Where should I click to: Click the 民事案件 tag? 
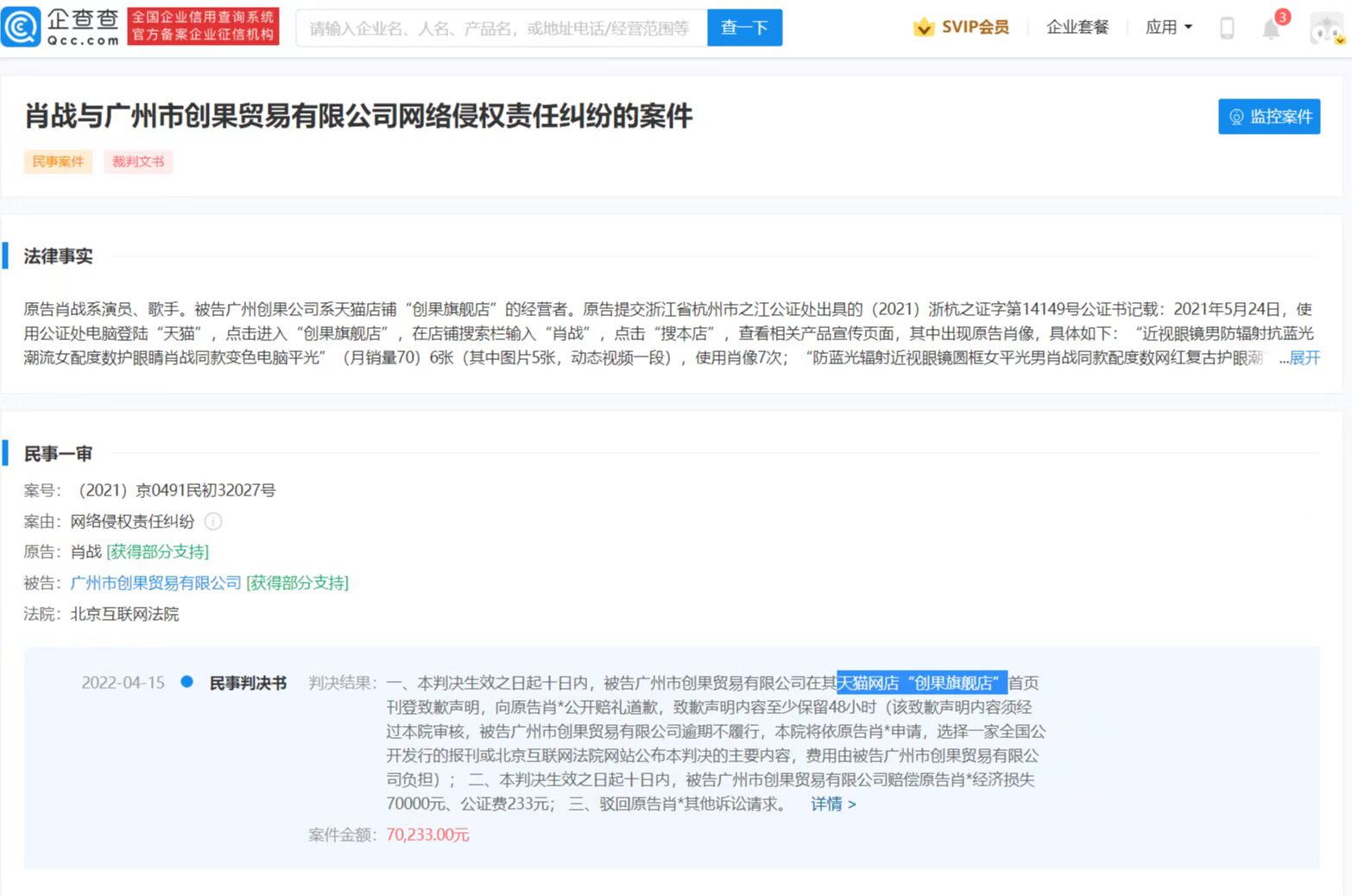(58, 161)
